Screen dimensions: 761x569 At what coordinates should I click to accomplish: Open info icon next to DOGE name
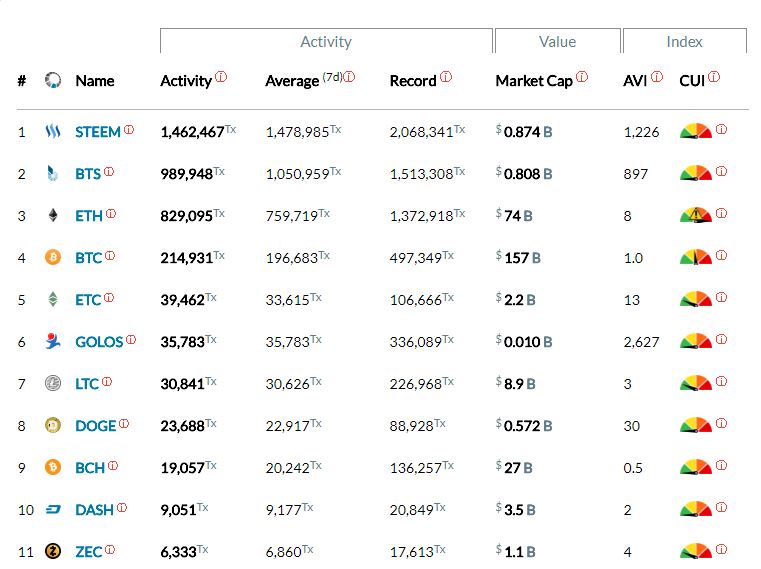124,423
